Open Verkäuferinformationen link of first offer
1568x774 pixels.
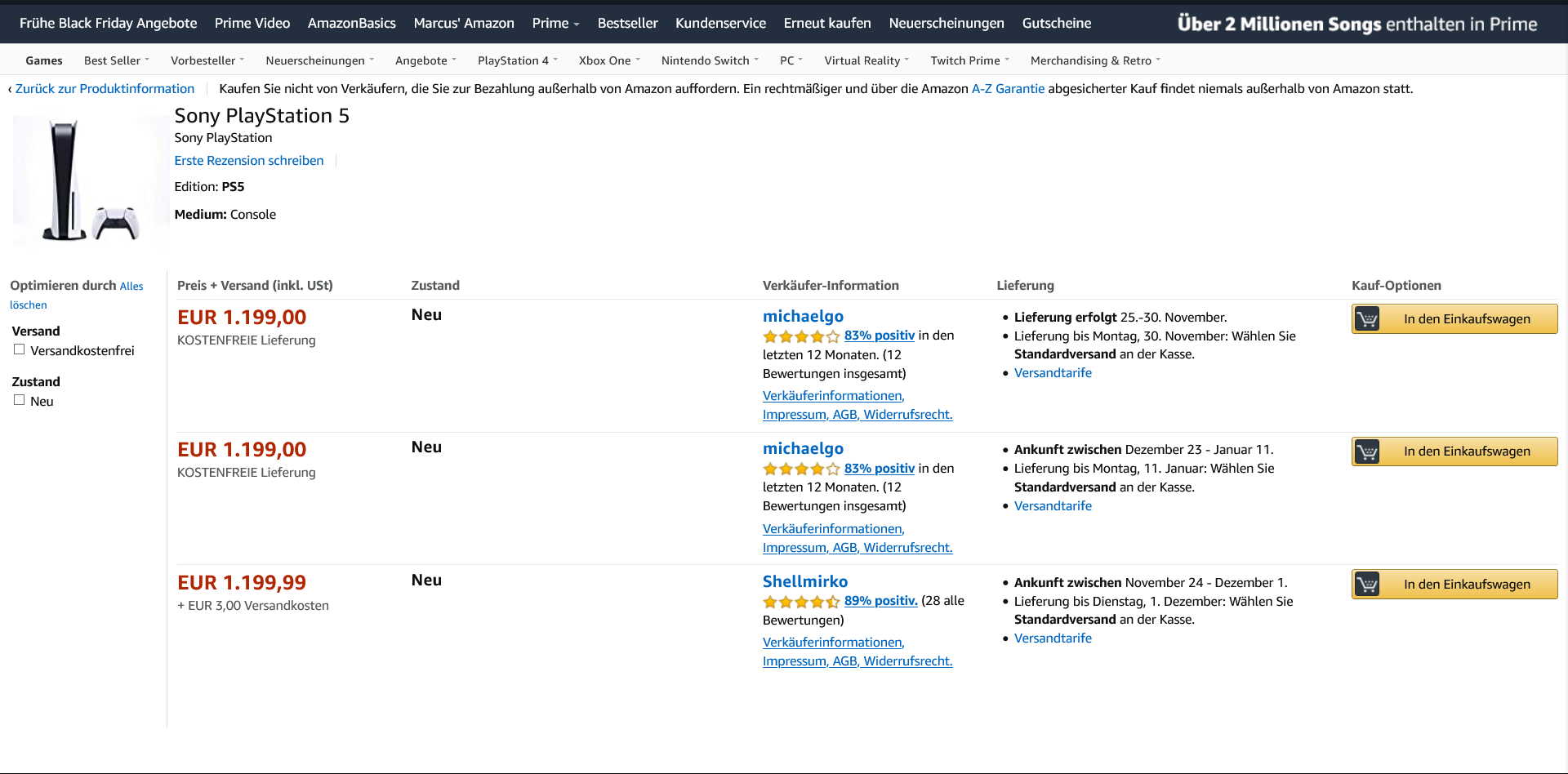pos(857,405)
